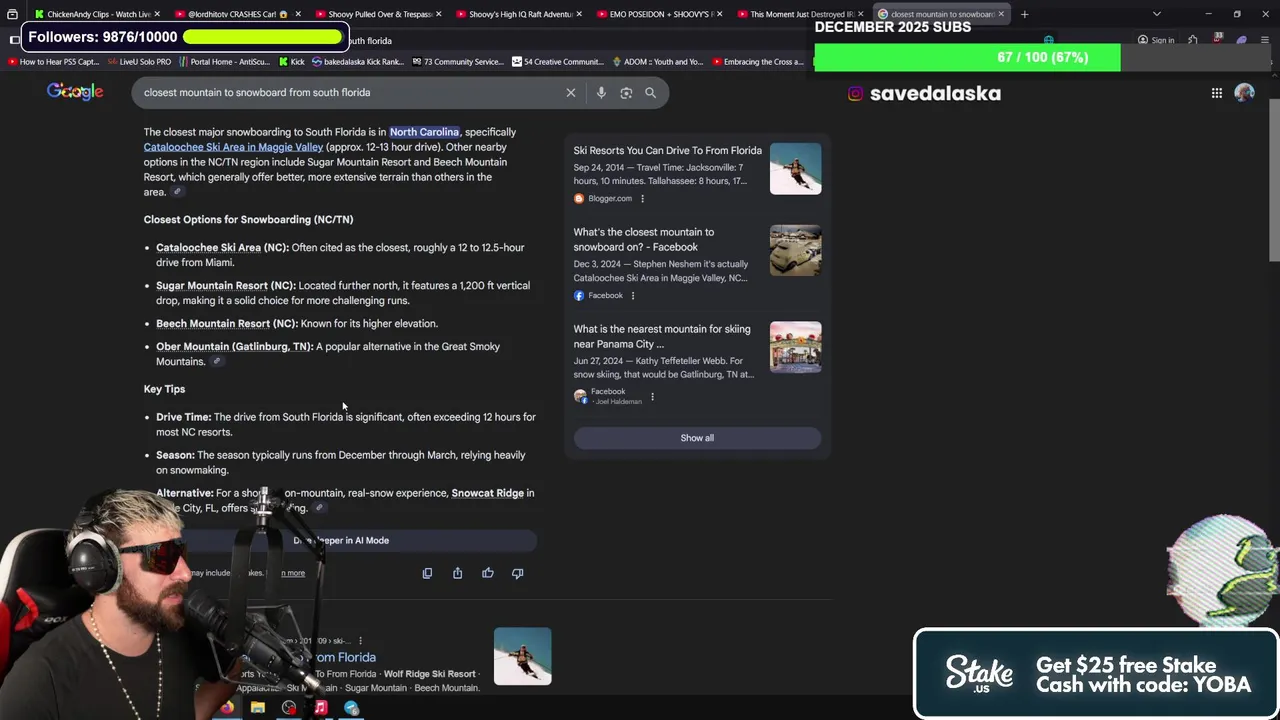Open Telegram from the taskbar
Screen dimensions: 1280x720
click(x=351, y=708)
